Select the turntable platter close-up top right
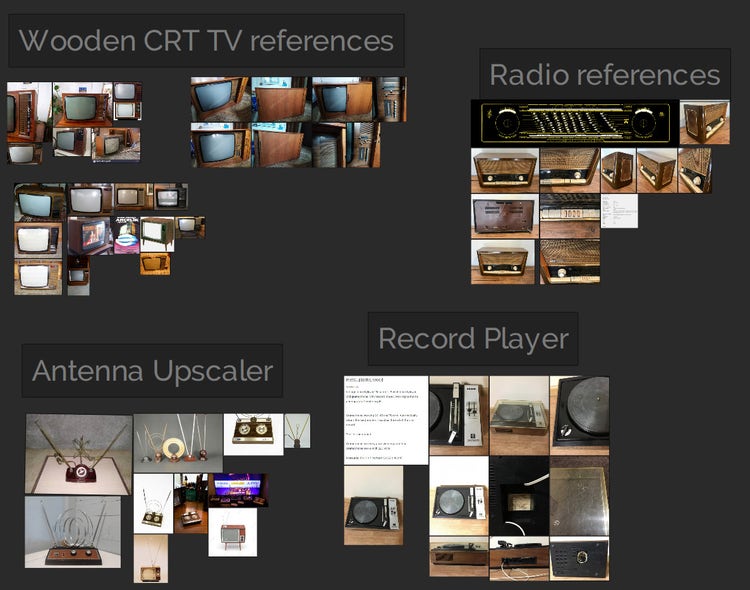The image size is (750, 590). 579,415
